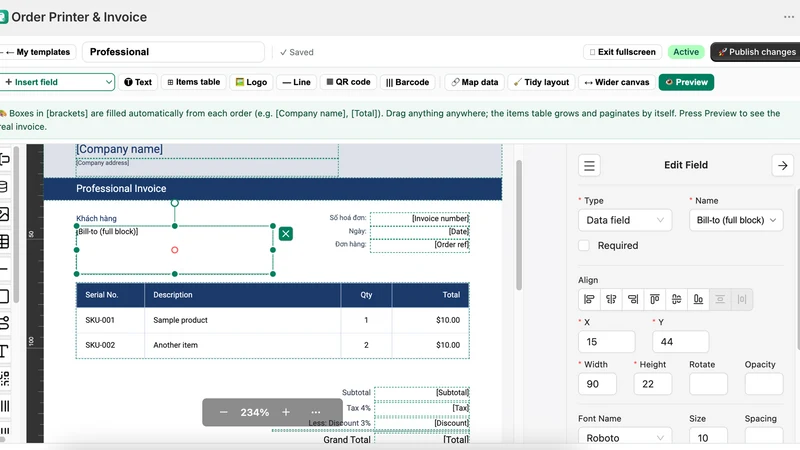
Task: Open the hamburger menu in Edit Field panel
Action: click(x=589, y=165)
